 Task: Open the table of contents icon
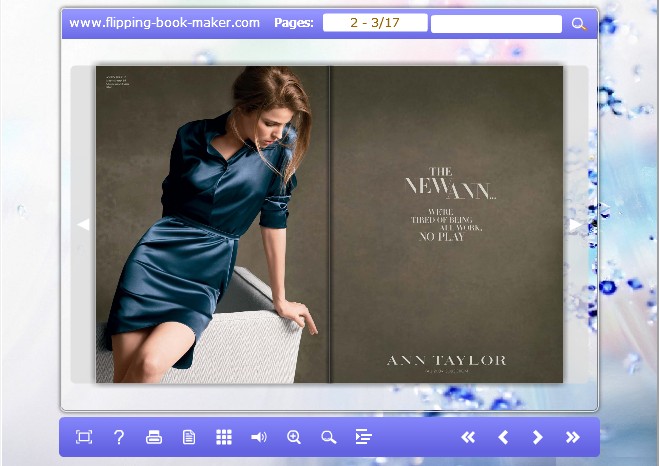pyautogui.click(x=363, y=437)
